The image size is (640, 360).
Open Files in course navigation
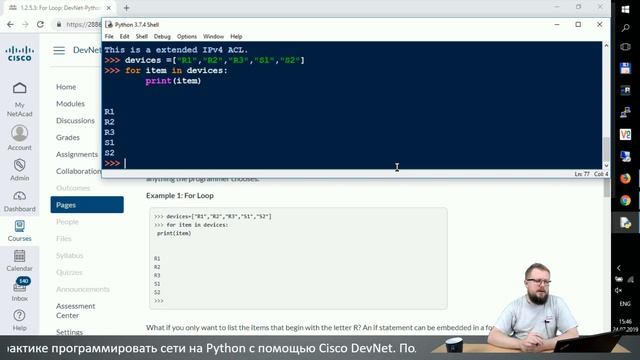[x=64, y=238]
